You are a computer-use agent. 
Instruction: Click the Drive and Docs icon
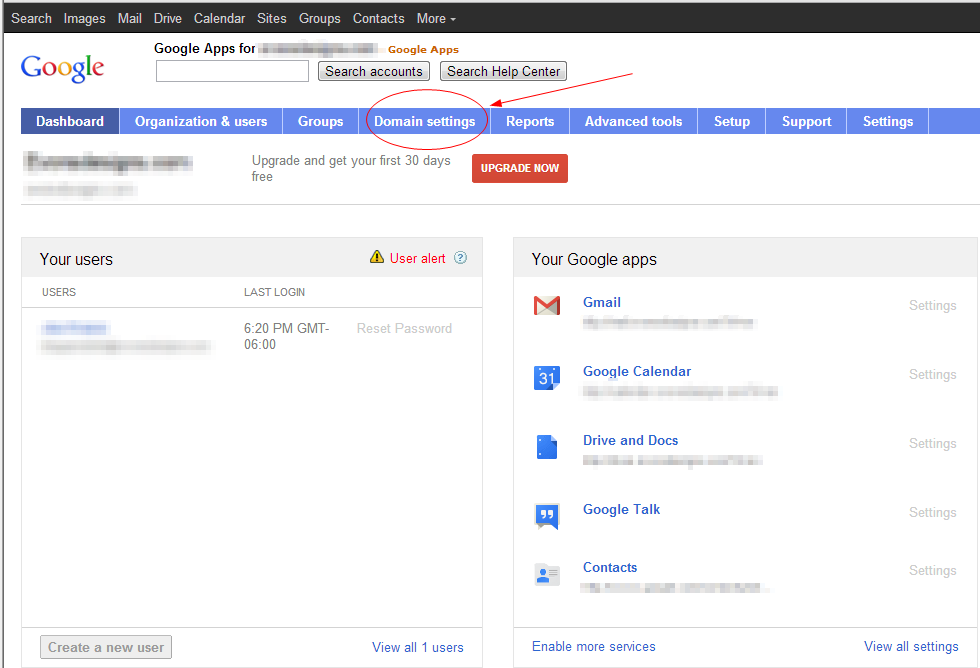click(547, 447)
